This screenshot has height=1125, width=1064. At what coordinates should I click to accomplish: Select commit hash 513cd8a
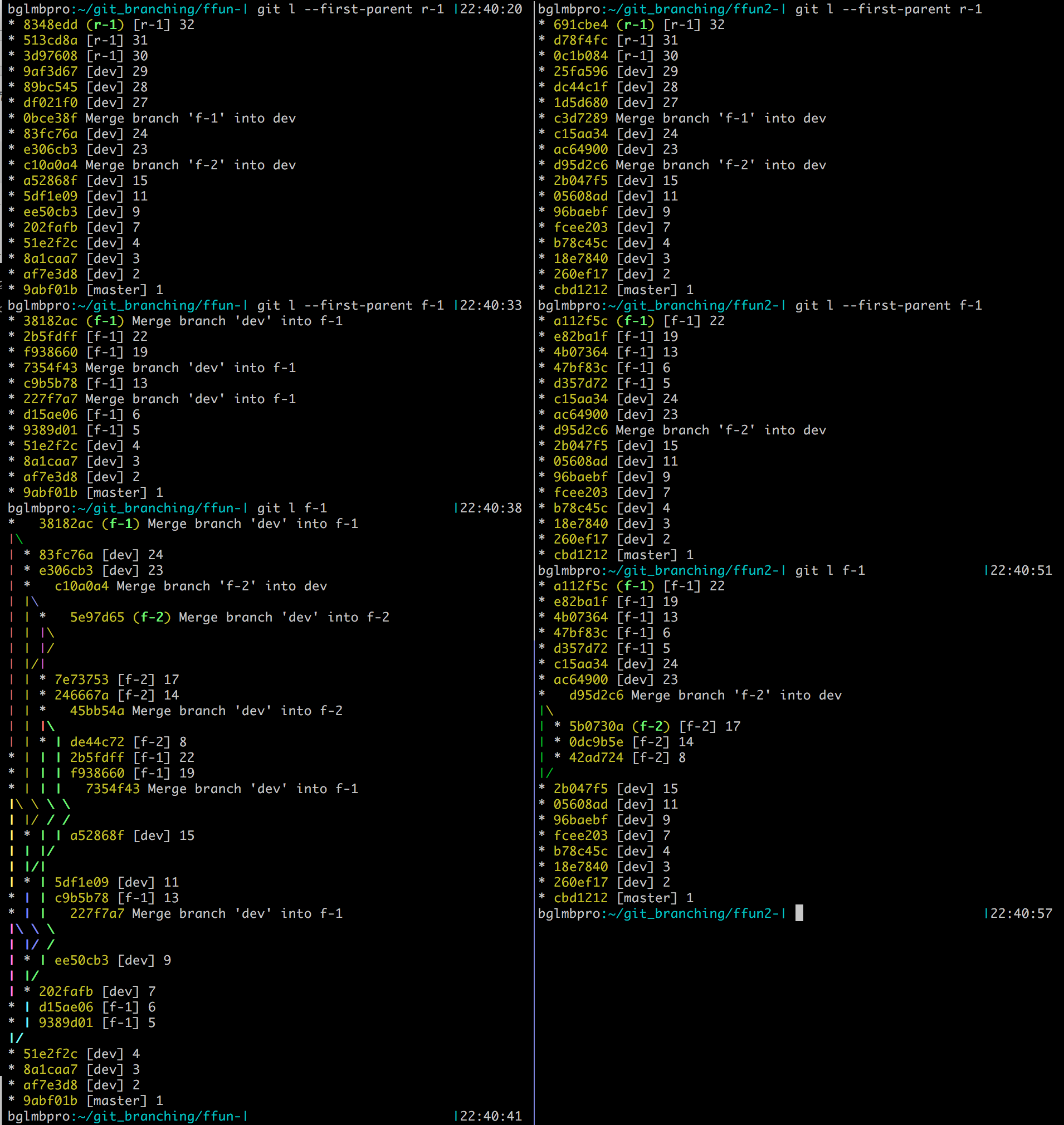point(51,40)
